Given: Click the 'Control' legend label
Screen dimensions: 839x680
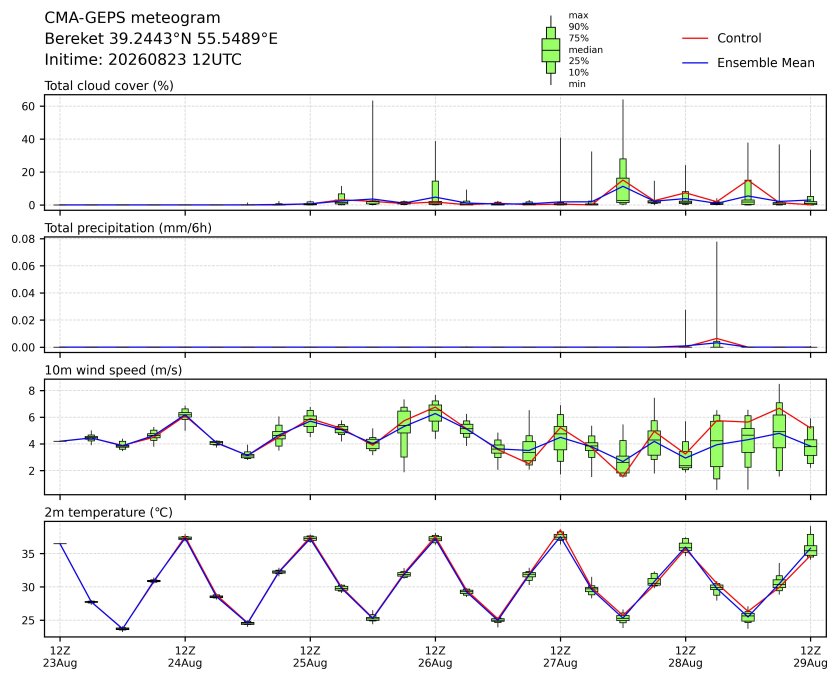Looking at the screenshot, I should 739,38.
